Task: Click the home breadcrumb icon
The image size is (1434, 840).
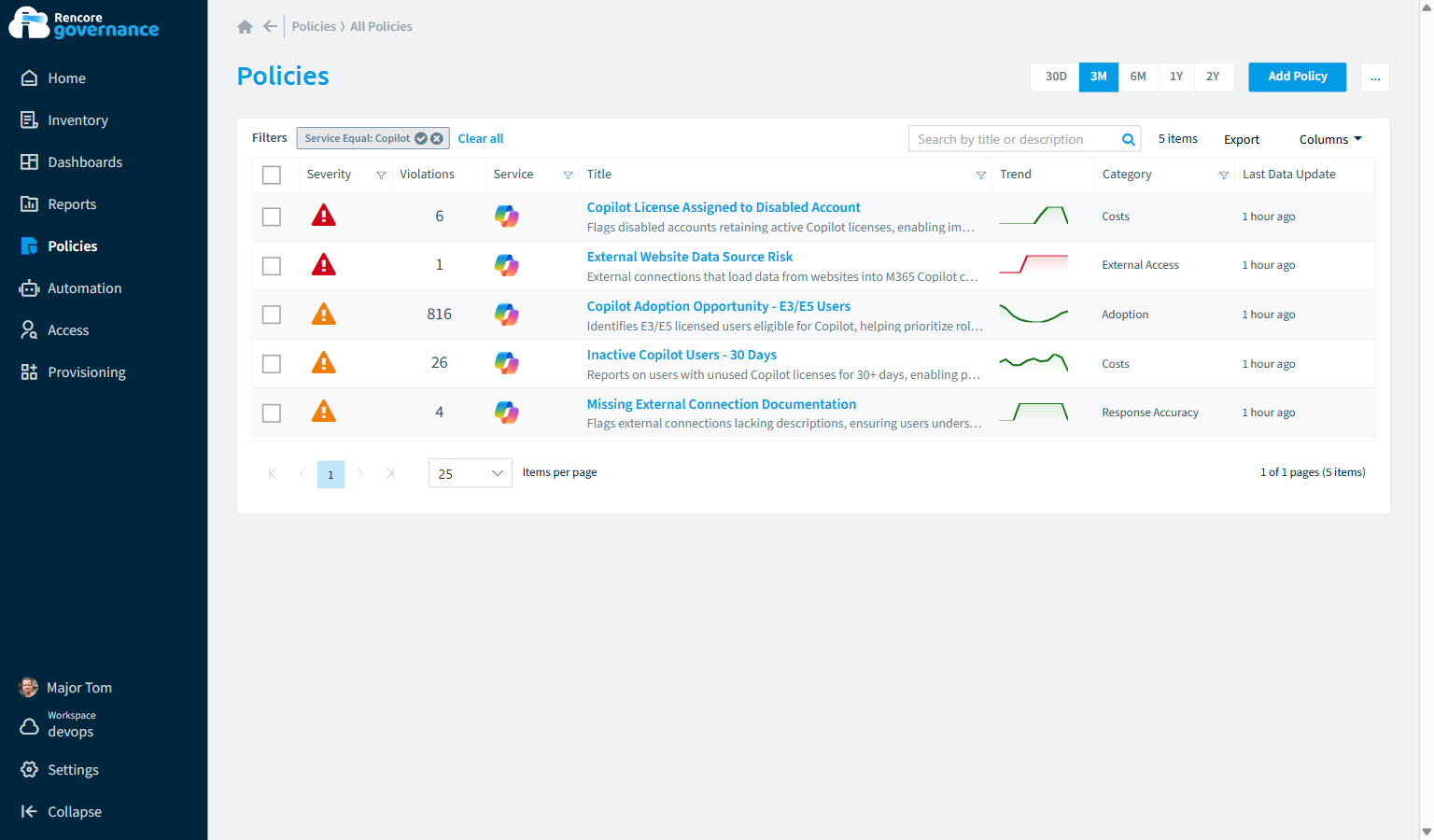Action: click(x=246, y=27)
